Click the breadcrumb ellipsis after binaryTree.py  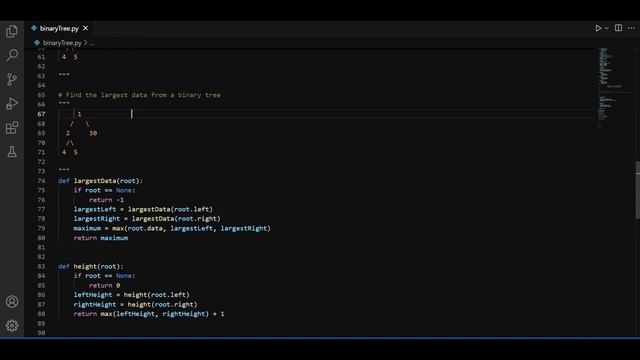point(92,43)
